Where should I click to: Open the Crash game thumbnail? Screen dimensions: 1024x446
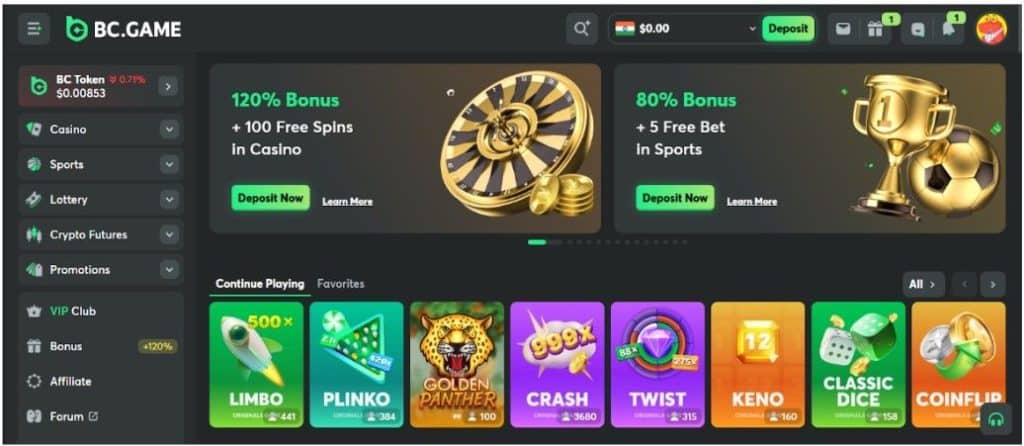coord(557,364)
